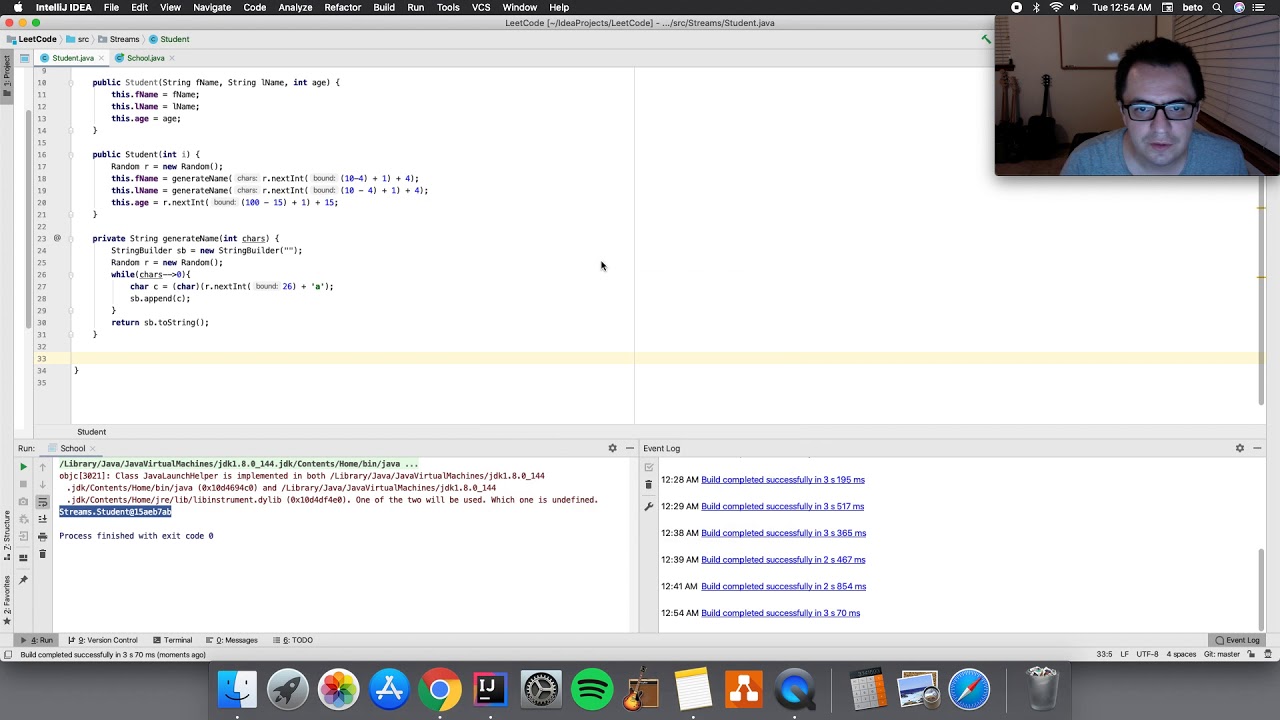Click the Event Log button in status bar
The height and width of the screenshot is (720, 1280).
click(x=1238, y=640)
